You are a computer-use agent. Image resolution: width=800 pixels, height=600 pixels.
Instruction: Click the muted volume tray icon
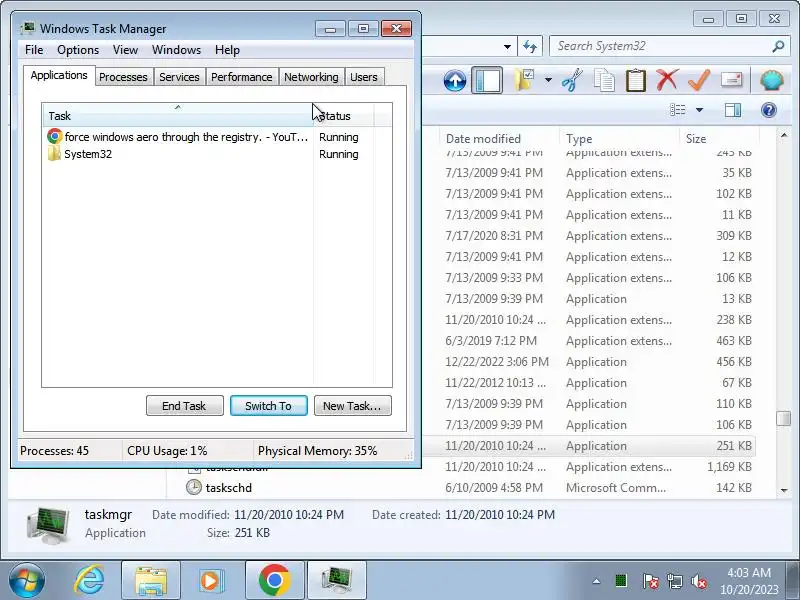coord(698,581)
